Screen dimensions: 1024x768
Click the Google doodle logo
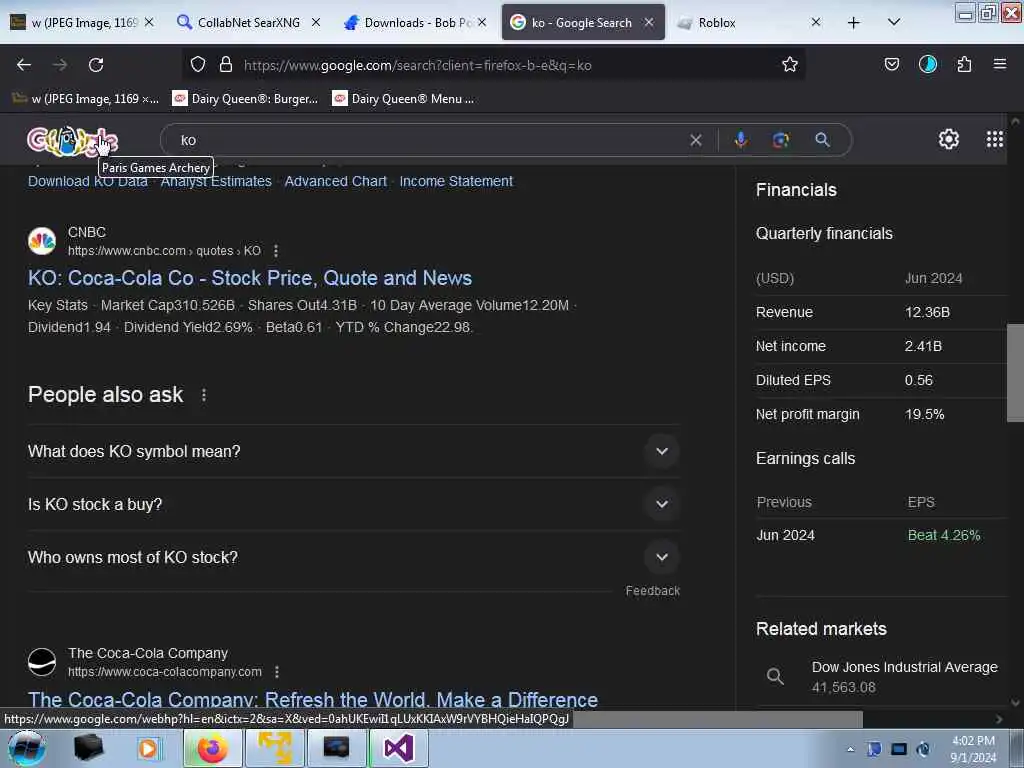pyautogui.click(x=72, y=140)
